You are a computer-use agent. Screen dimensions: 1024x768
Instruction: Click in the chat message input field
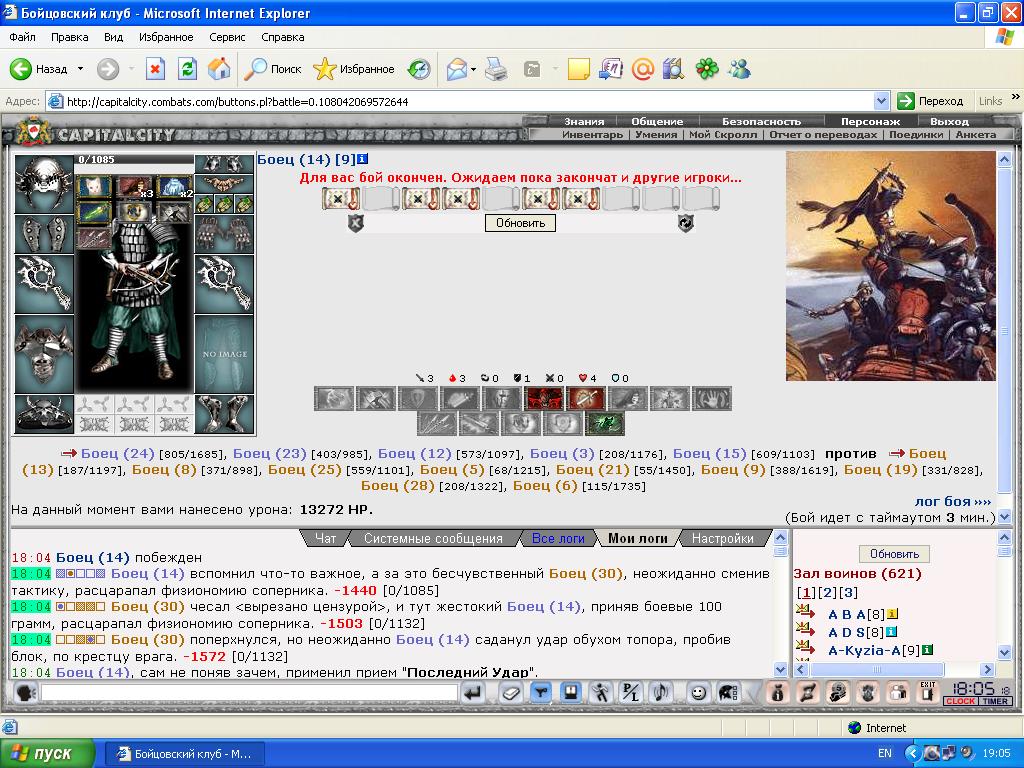(249, 692)
